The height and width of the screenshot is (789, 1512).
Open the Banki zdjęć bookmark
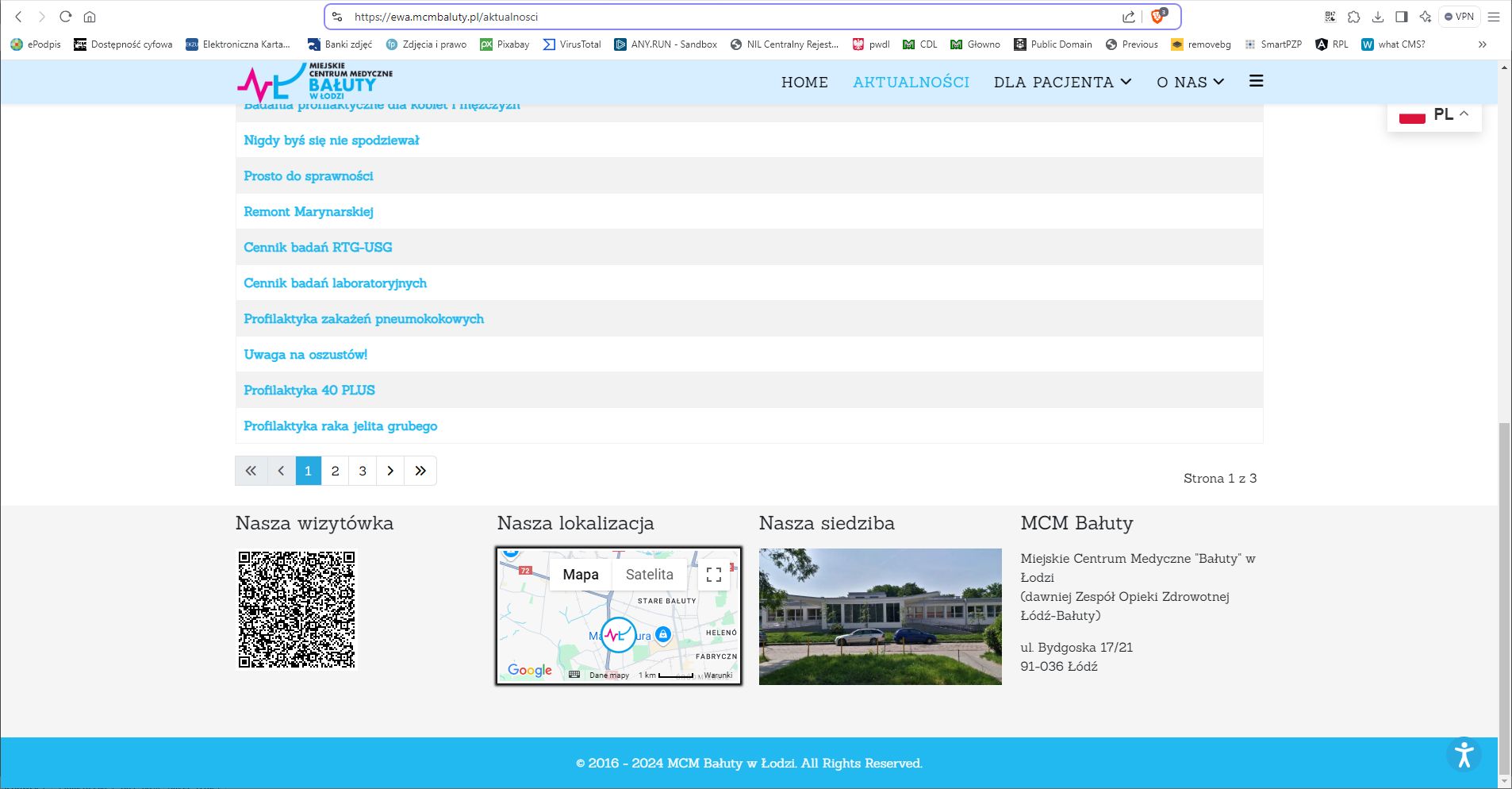340,44
